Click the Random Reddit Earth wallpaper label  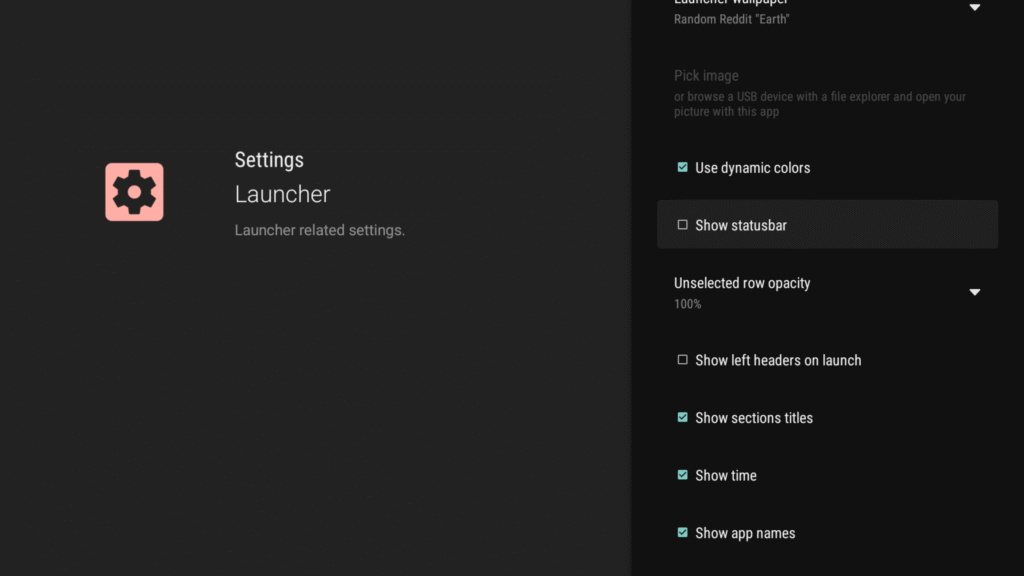click(731, 19)
